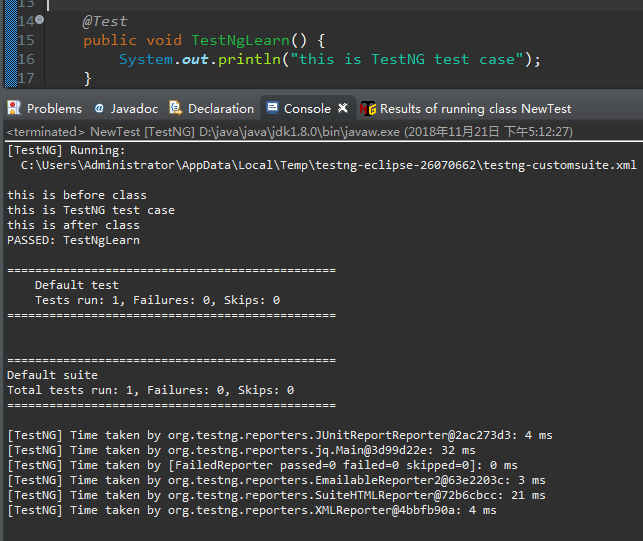
Task: Click the 'Default suite' console line
Action: 52,375
